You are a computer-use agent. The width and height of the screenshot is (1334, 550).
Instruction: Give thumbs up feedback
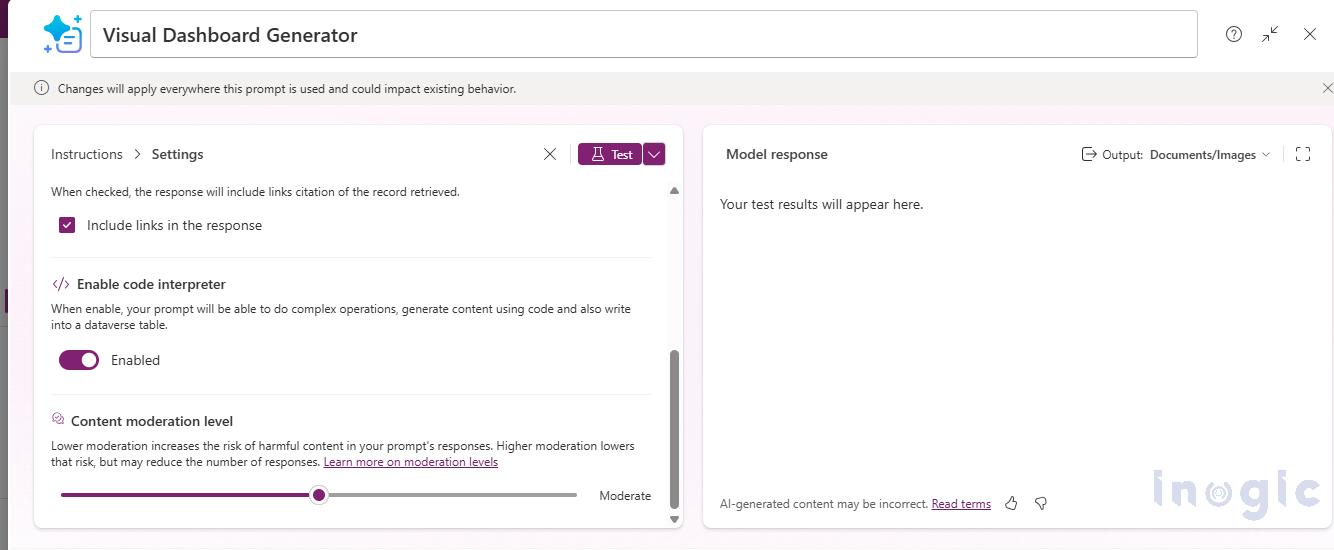pos(1011,503)
